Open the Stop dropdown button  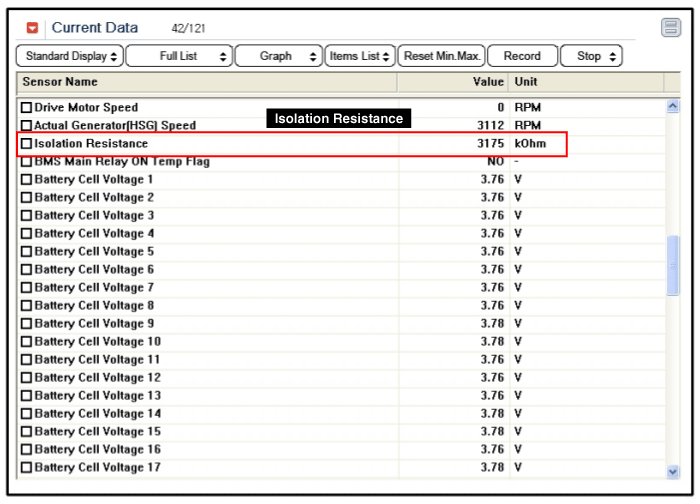tap(591, 56)
